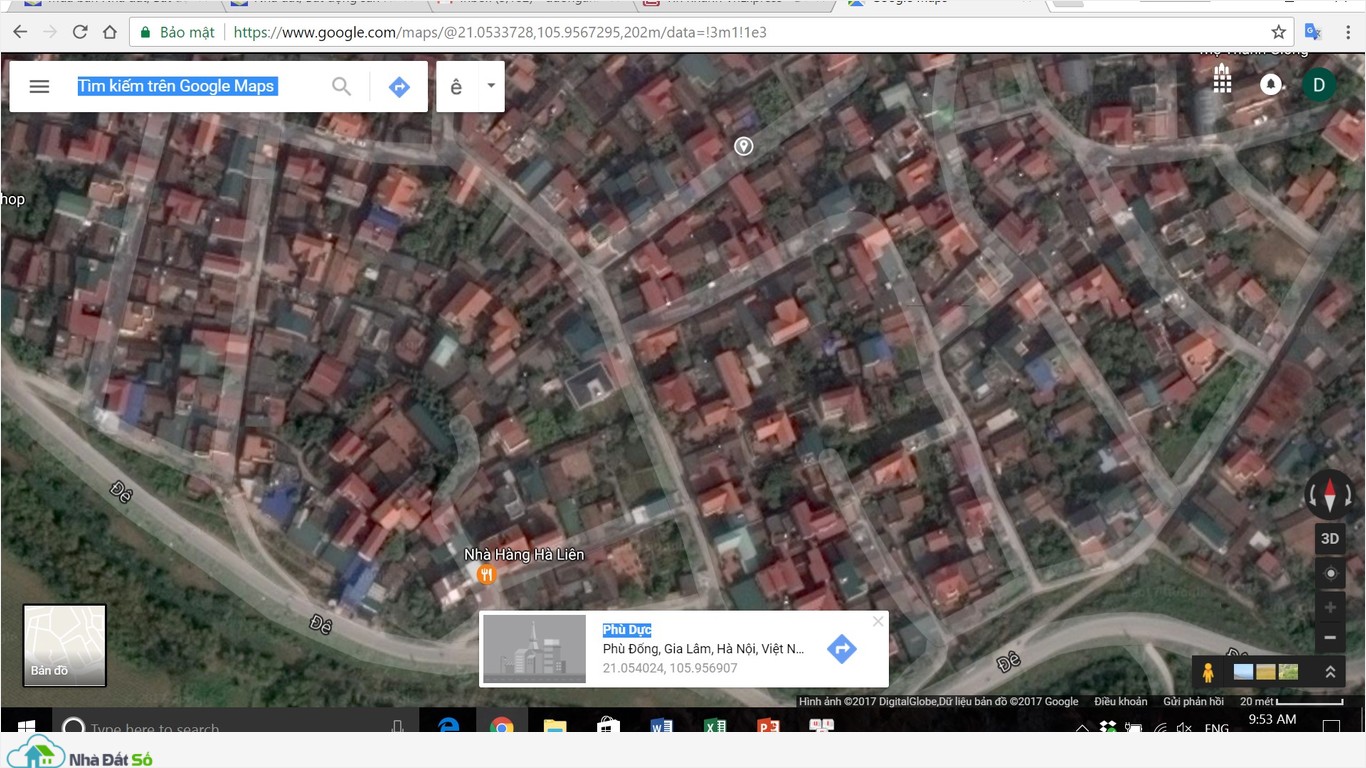Open the Chrome three-dot menu

pos(1346,32)
